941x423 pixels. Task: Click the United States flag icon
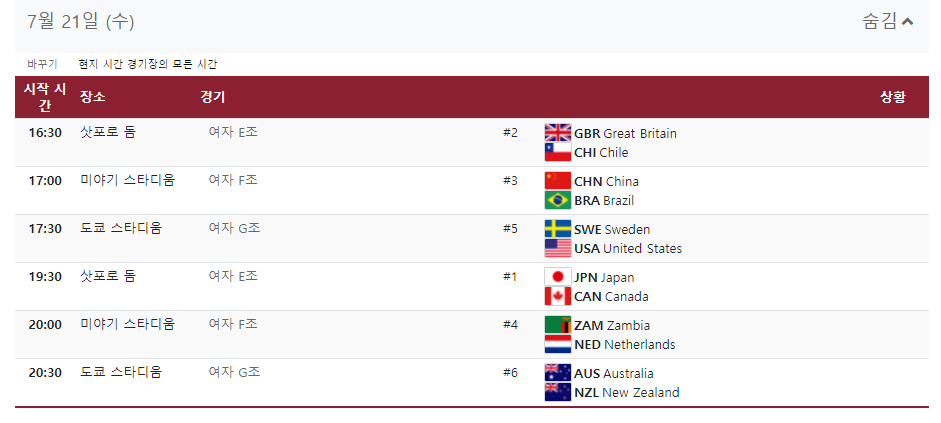(x=558, y=248)
